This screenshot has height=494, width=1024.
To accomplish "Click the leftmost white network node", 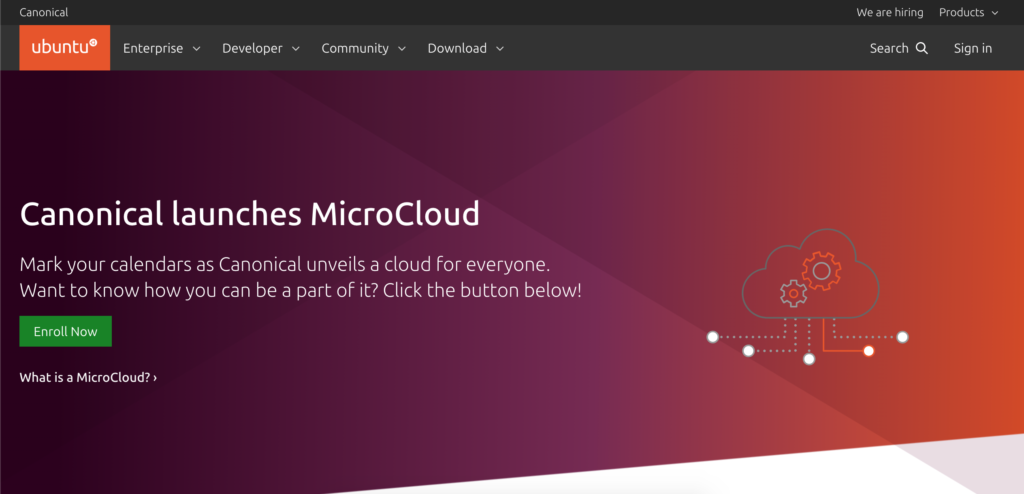I will click(713, 337).
